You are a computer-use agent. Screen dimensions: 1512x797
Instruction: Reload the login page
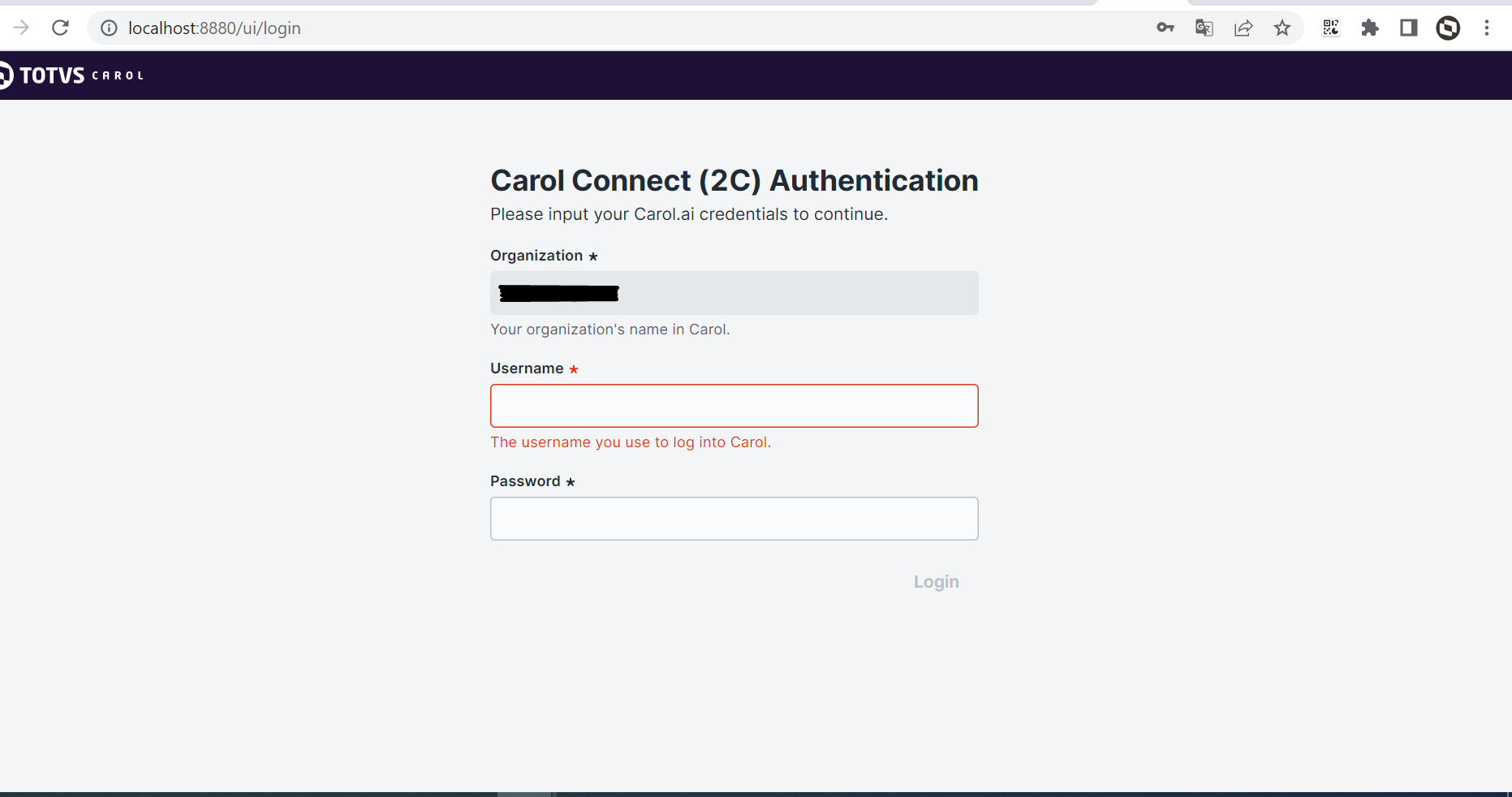[60, 27]
